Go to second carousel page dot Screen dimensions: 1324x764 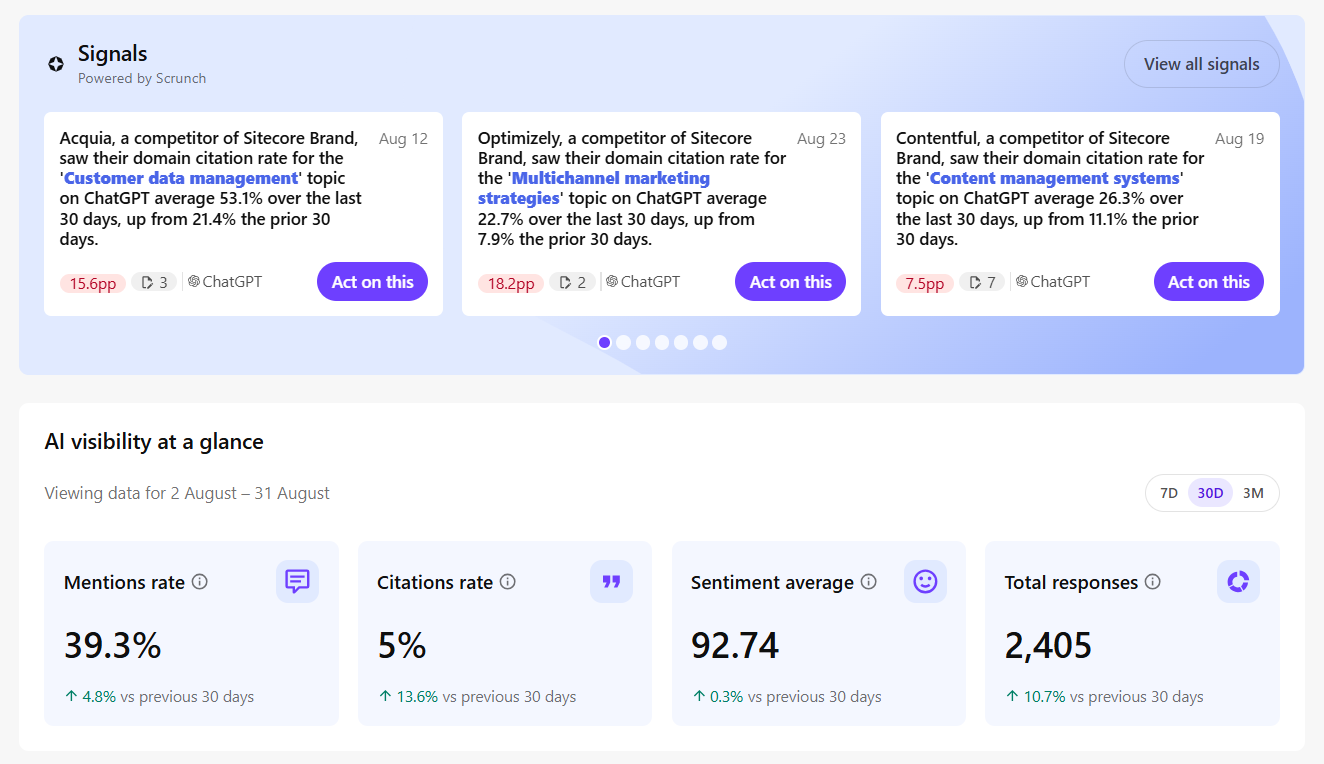click(x=623, y=342)
